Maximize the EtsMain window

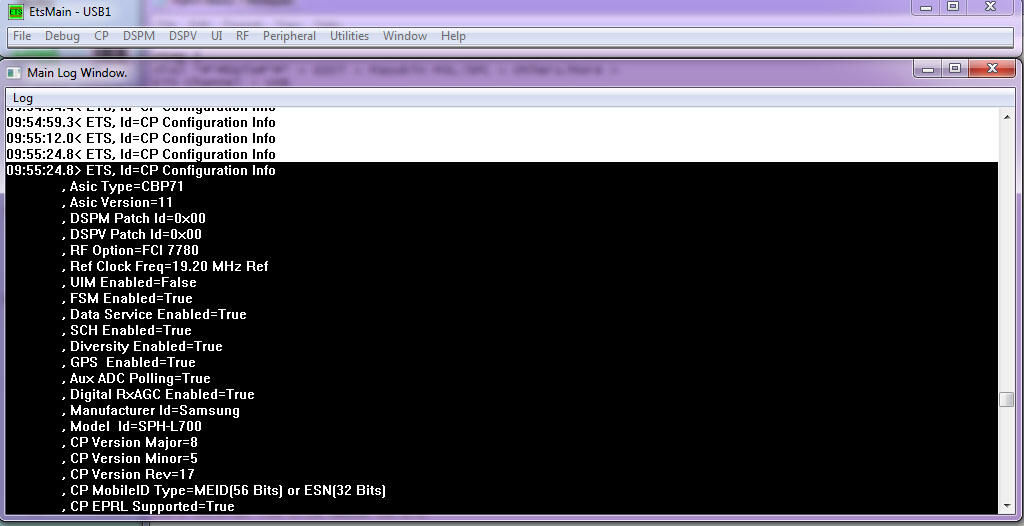pyautogui.click(x=953, y=7)
